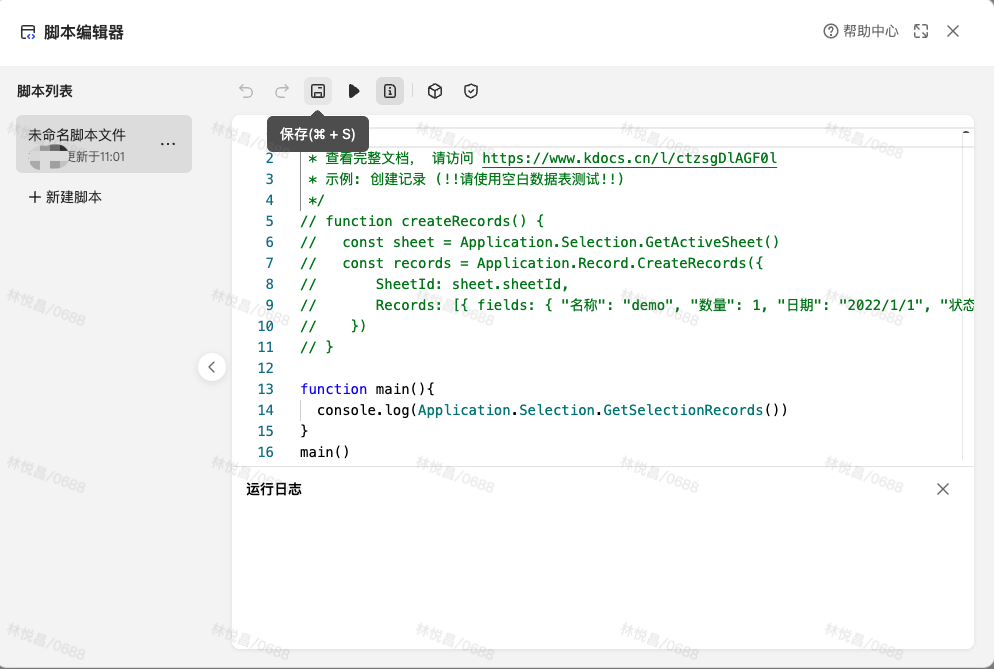Click the shield checkmark icon
The width and height of the screenshot is (994, 669).
pos(471,91)
